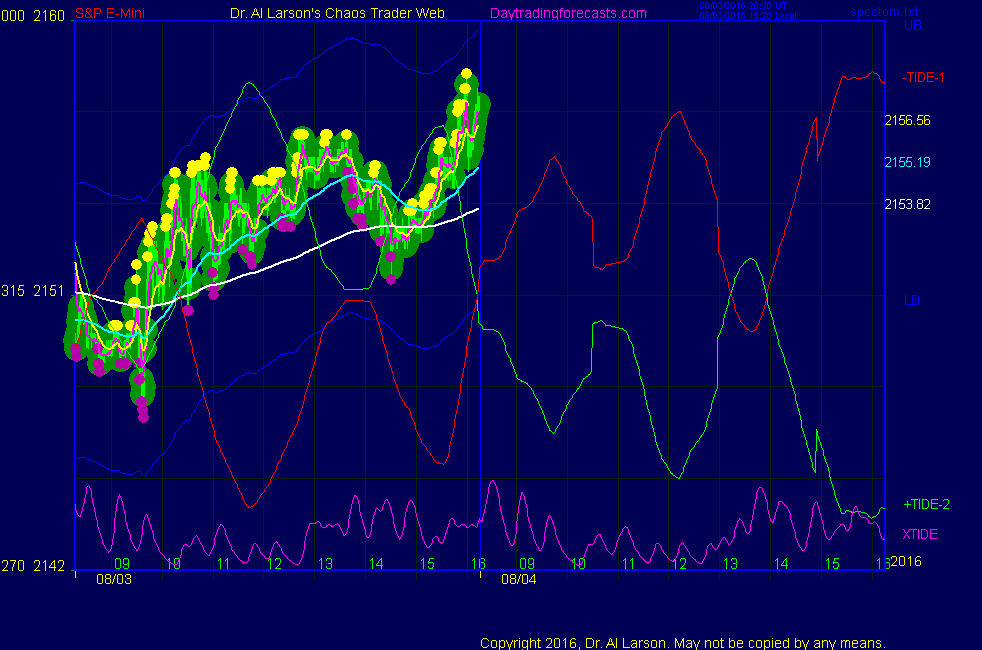
Task: Click the 'UB' upper band label
Action: click(912, 26)
